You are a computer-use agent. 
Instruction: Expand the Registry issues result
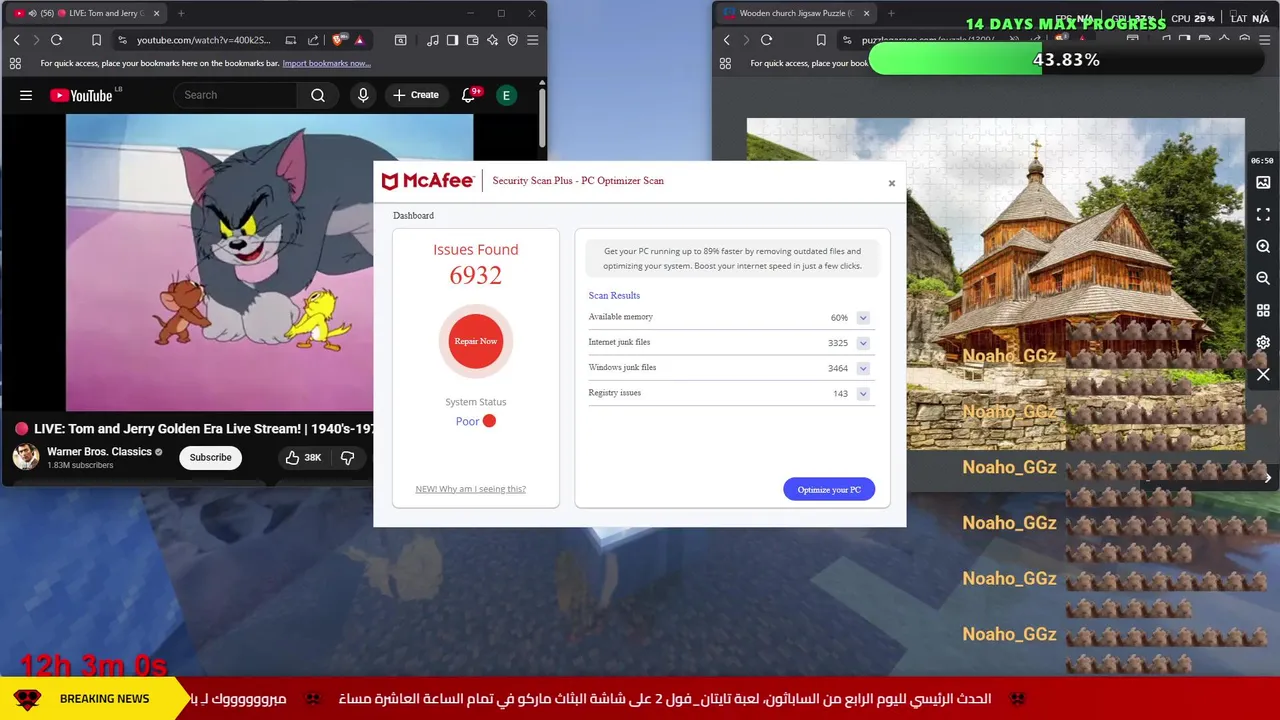click(863, 394)
